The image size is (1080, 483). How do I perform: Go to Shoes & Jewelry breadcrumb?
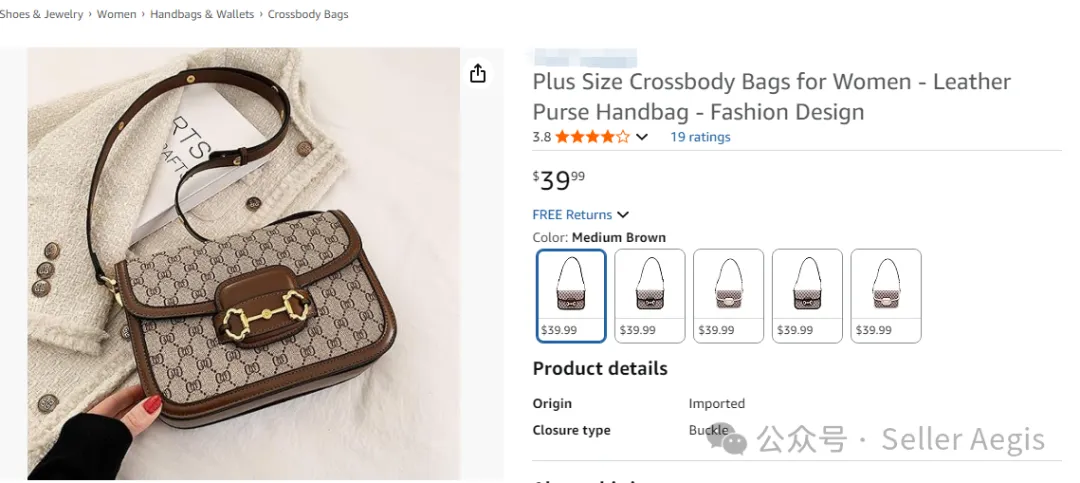41,15
